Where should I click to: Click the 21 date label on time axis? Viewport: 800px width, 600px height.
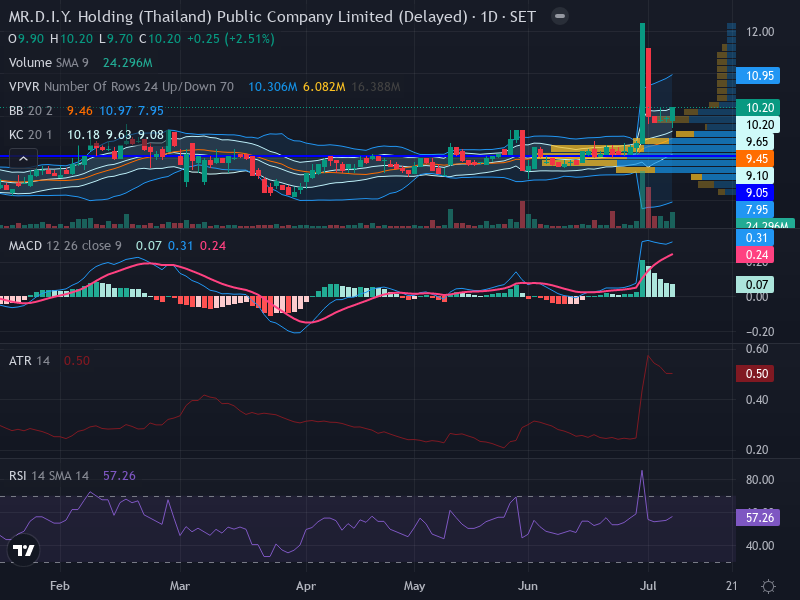pyautogui.click(x=732, y=586)
